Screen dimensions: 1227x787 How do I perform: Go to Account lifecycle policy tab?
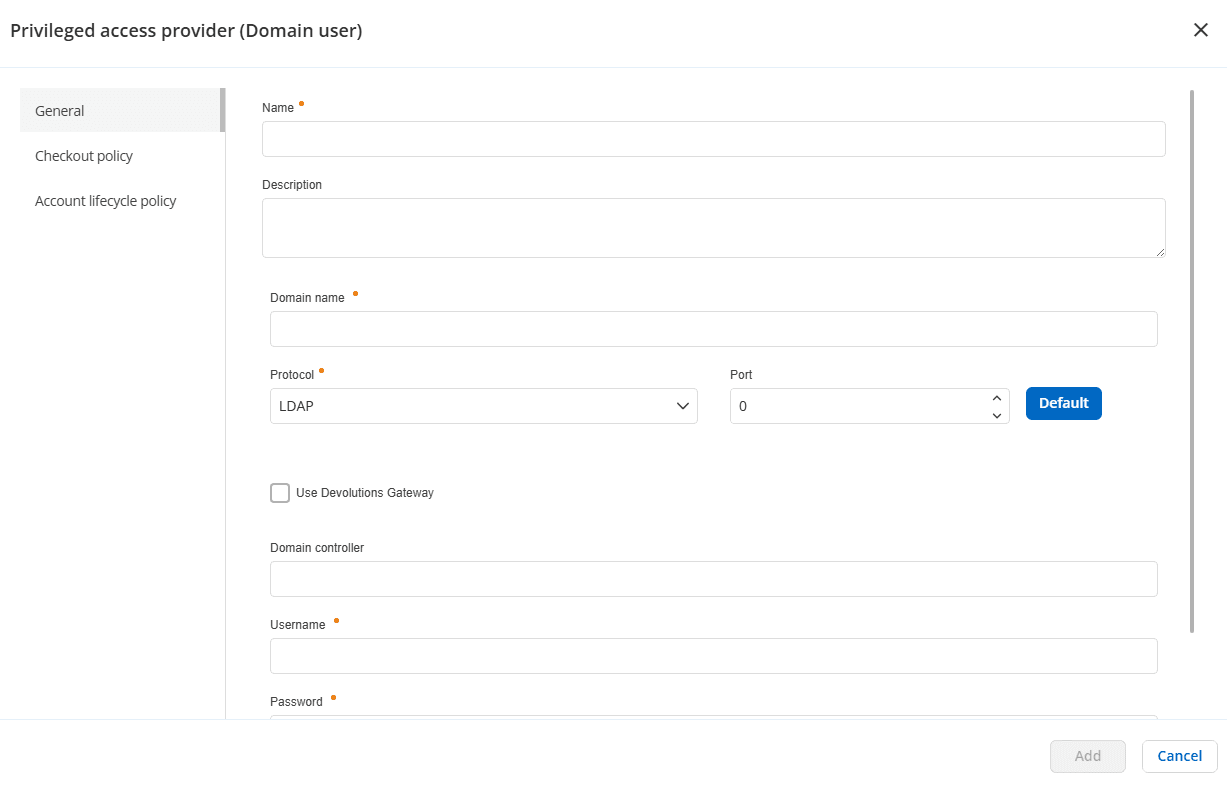click(105, 201)
